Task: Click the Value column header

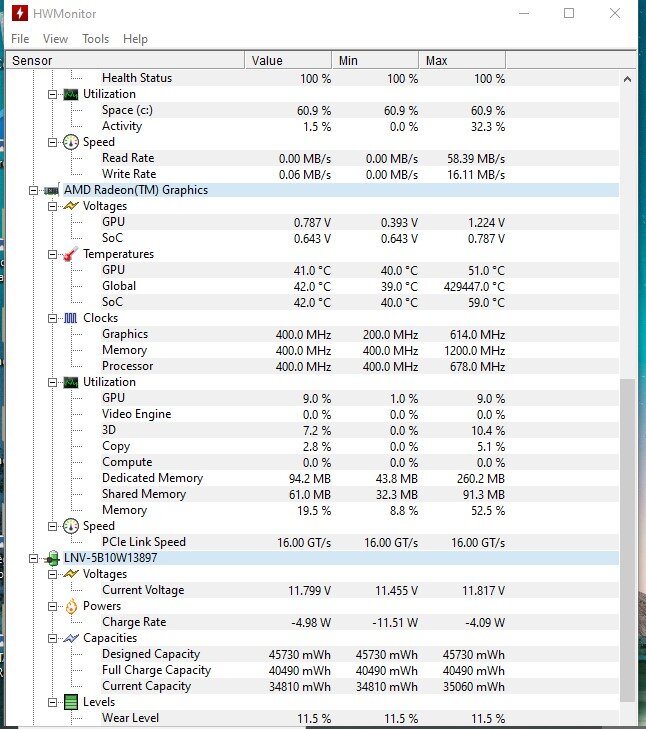Action: [x=288, y=60]
